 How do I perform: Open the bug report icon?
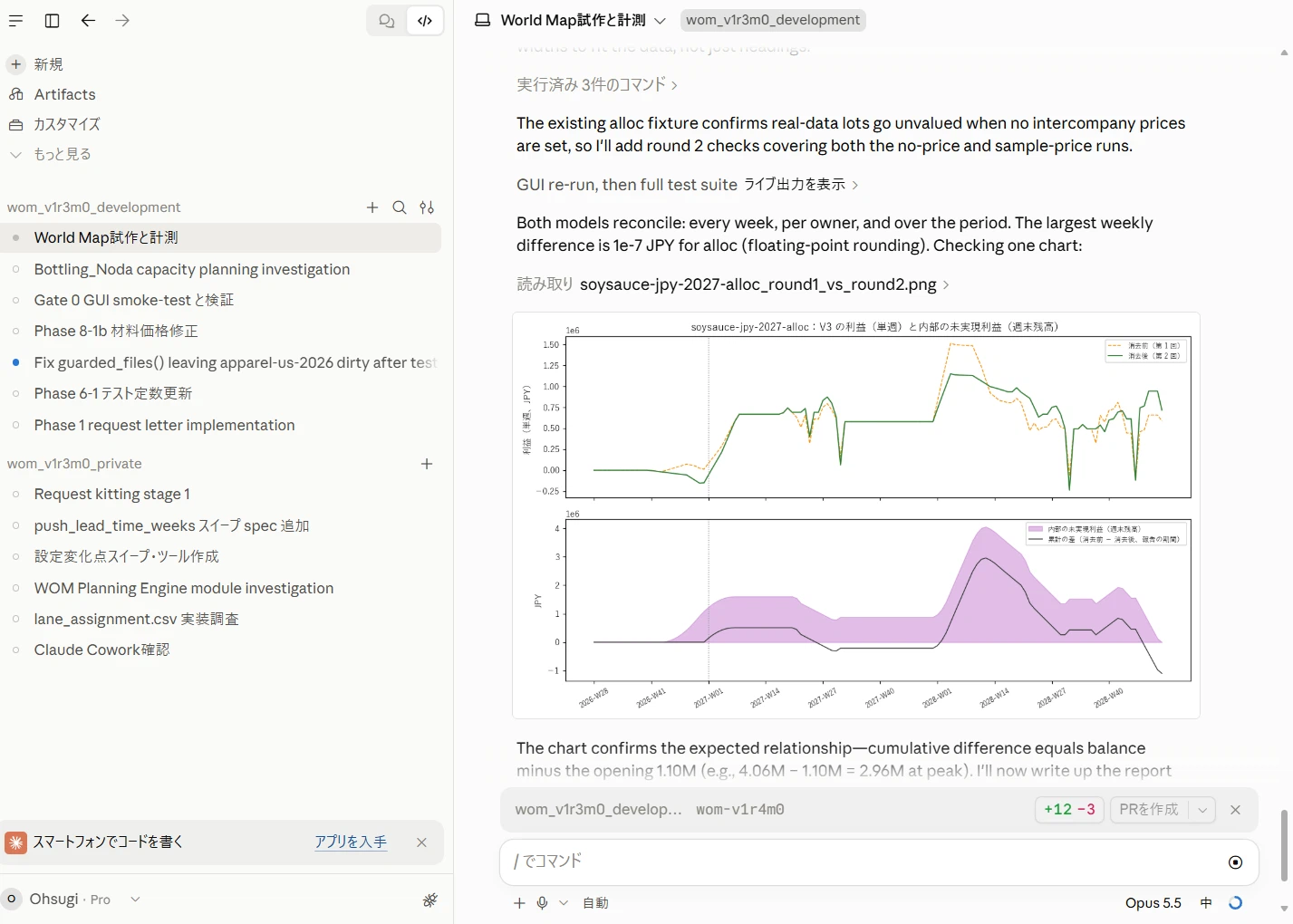[x=430, y=900]
